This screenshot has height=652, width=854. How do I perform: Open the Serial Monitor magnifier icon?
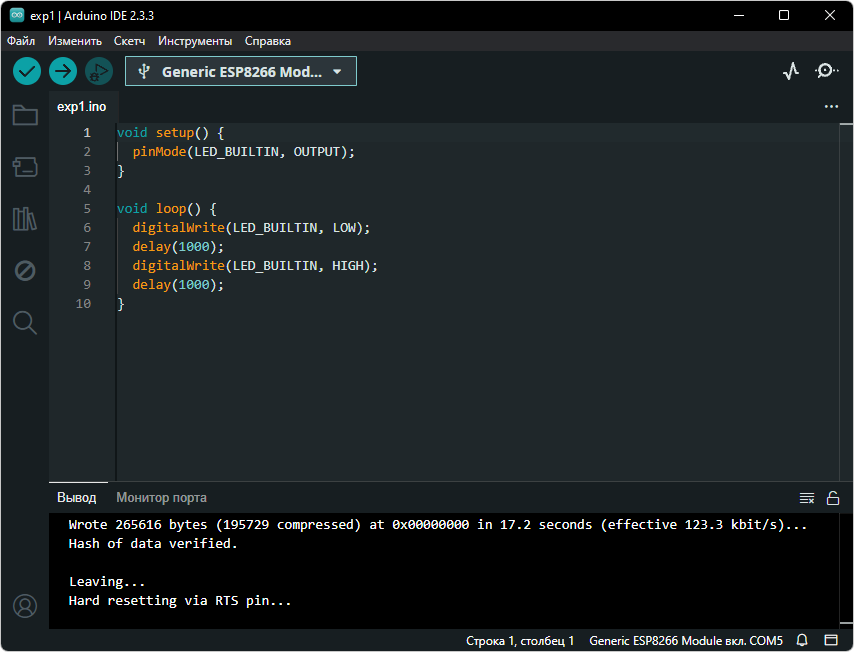pos(827,71)
